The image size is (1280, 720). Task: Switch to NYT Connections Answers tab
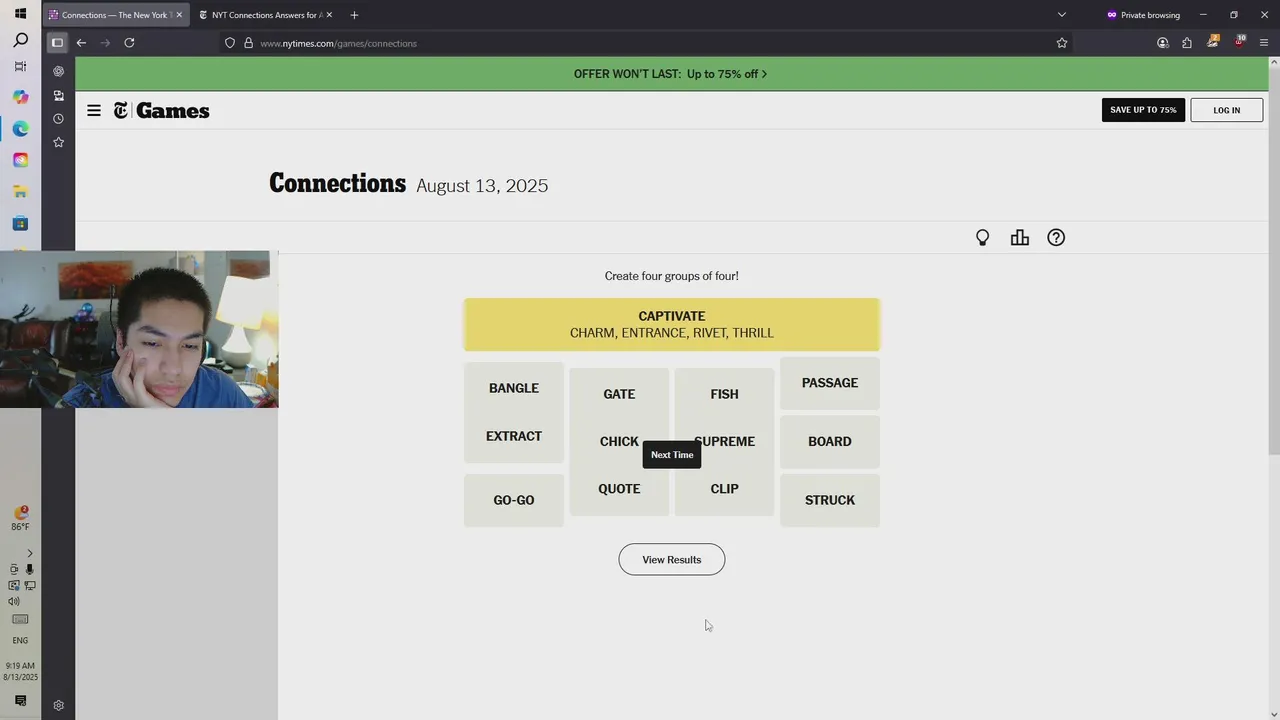(265, 15)
